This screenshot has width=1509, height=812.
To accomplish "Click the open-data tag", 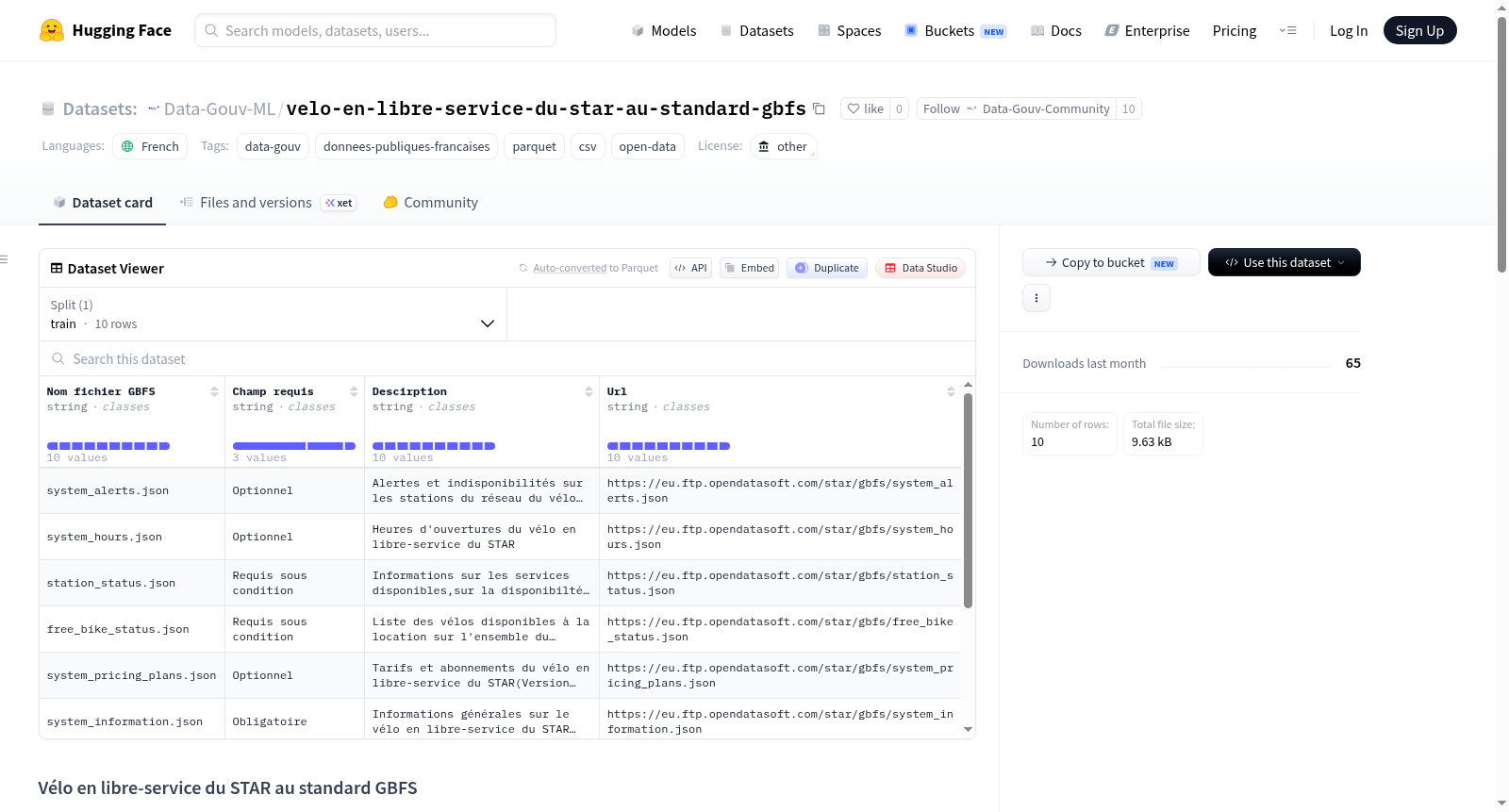I will coord(647,146).
